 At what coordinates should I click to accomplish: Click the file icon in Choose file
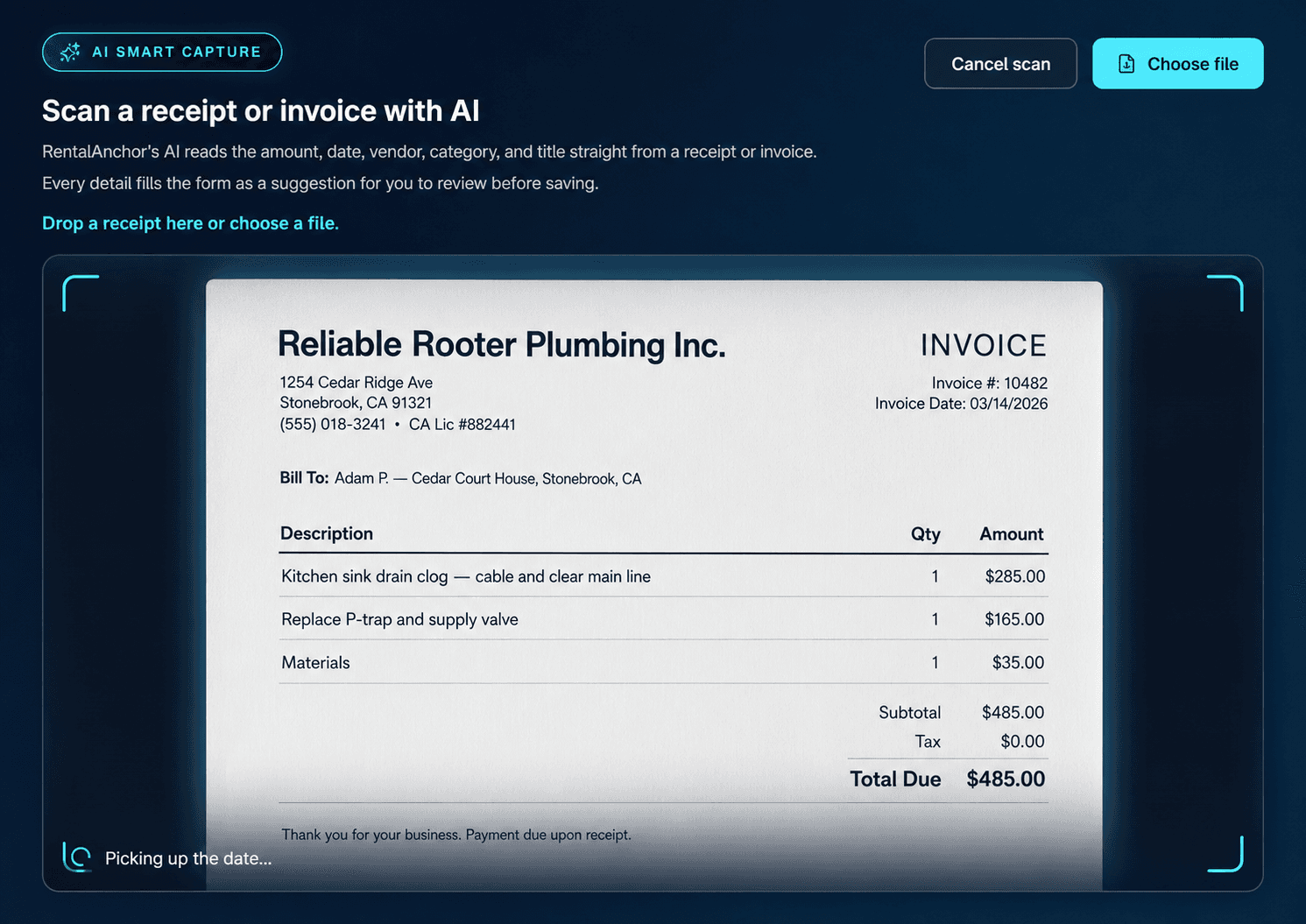[x=1126, y=64]
